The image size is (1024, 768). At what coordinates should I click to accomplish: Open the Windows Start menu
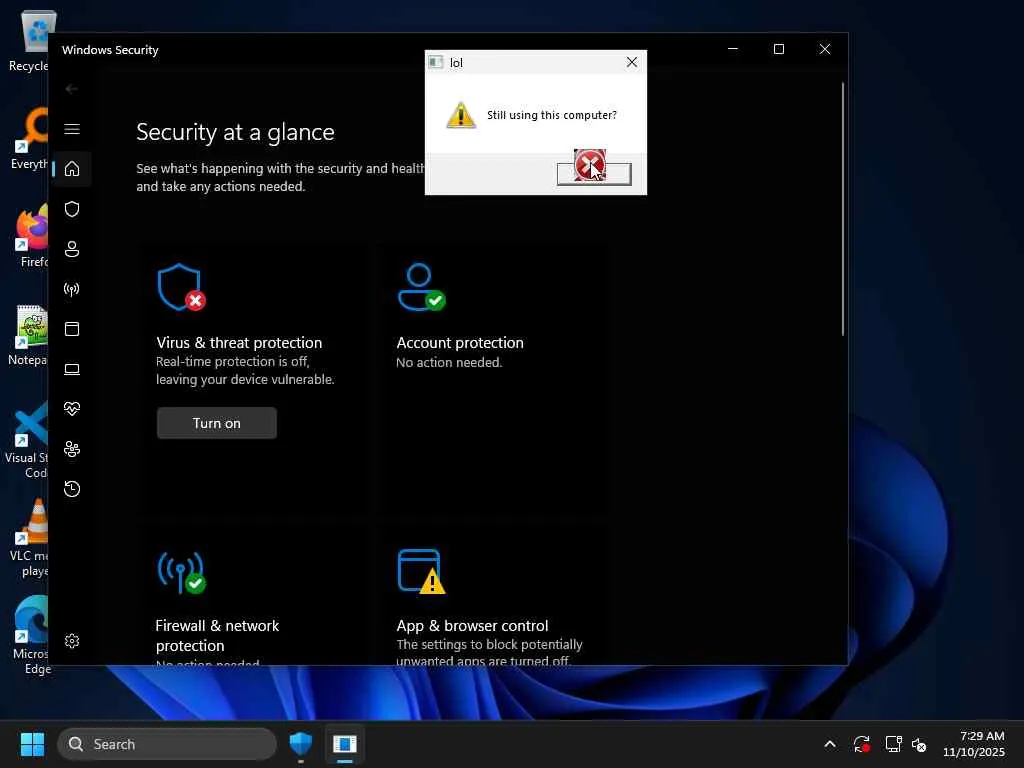coord(33,744)
